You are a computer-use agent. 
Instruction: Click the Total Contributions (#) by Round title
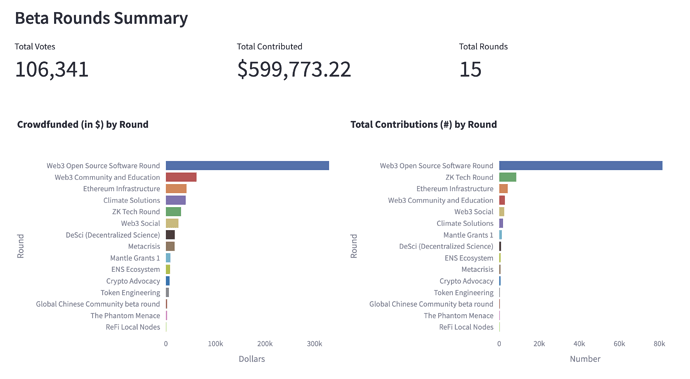pyautogui.click(x=423, y=125)
